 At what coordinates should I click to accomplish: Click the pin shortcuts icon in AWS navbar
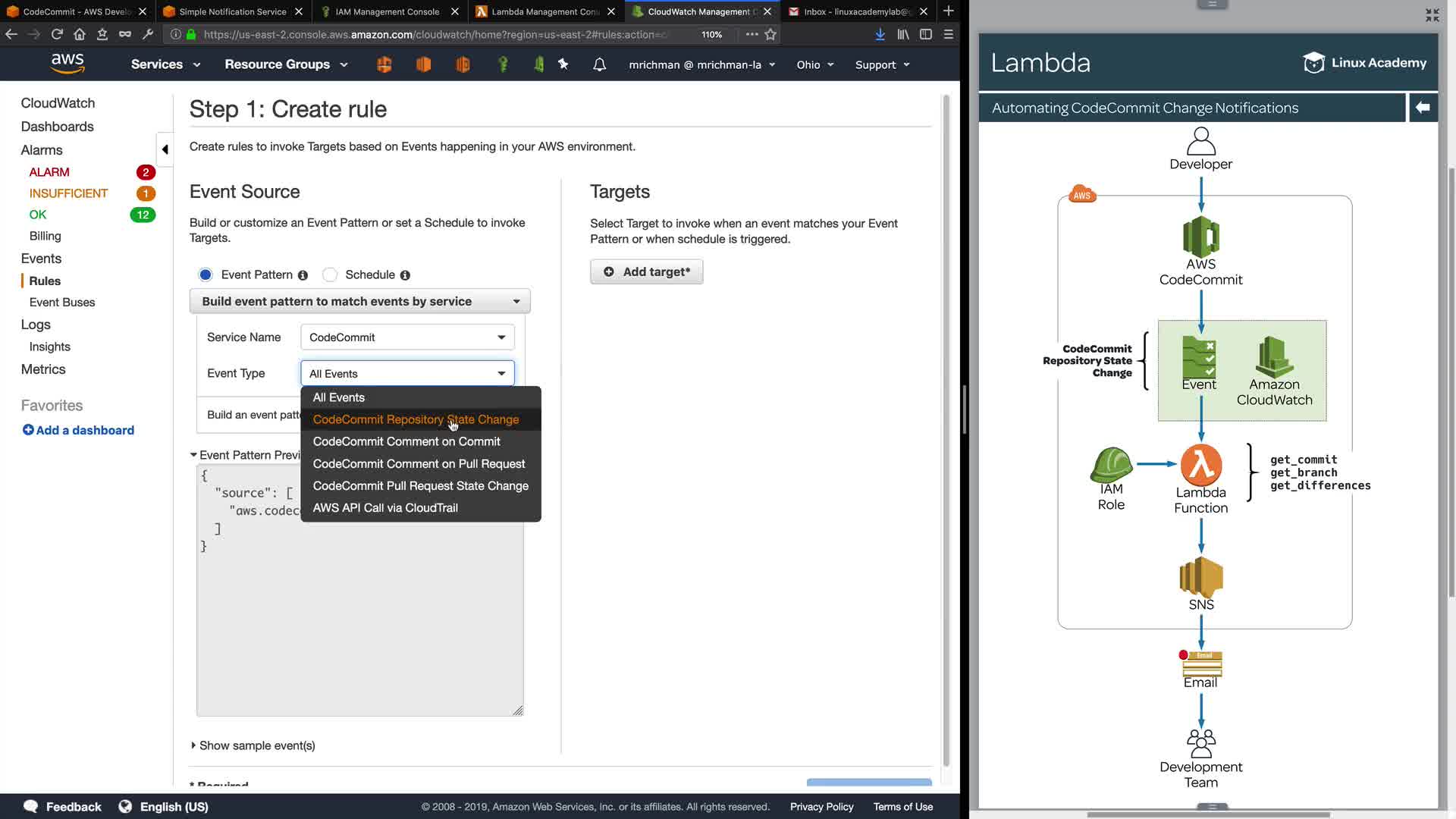563,64
